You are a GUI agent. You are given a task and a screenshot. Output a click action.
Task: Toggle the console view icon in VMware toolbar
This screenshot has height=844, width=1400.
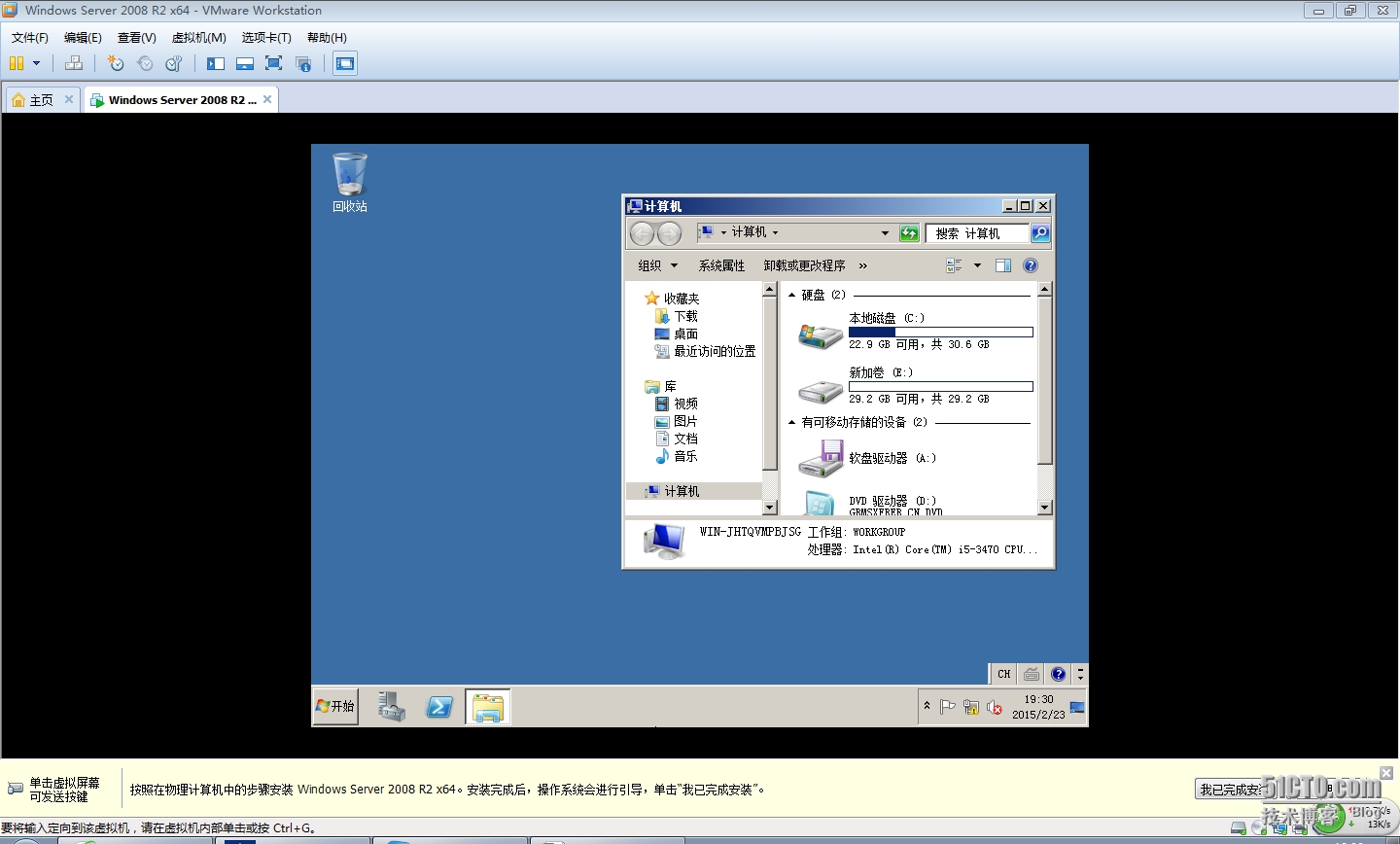tap(345, 63)
